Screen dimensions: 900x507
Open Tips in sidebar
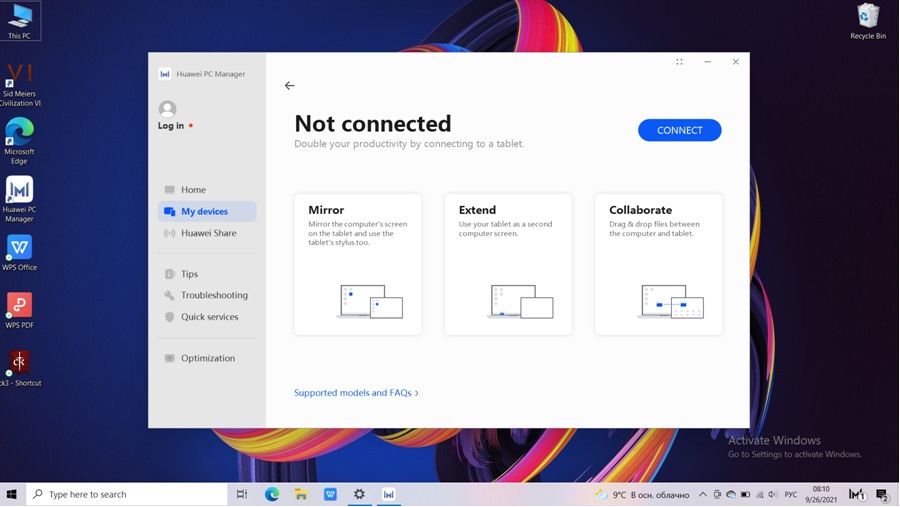click(x=189, y=274)
